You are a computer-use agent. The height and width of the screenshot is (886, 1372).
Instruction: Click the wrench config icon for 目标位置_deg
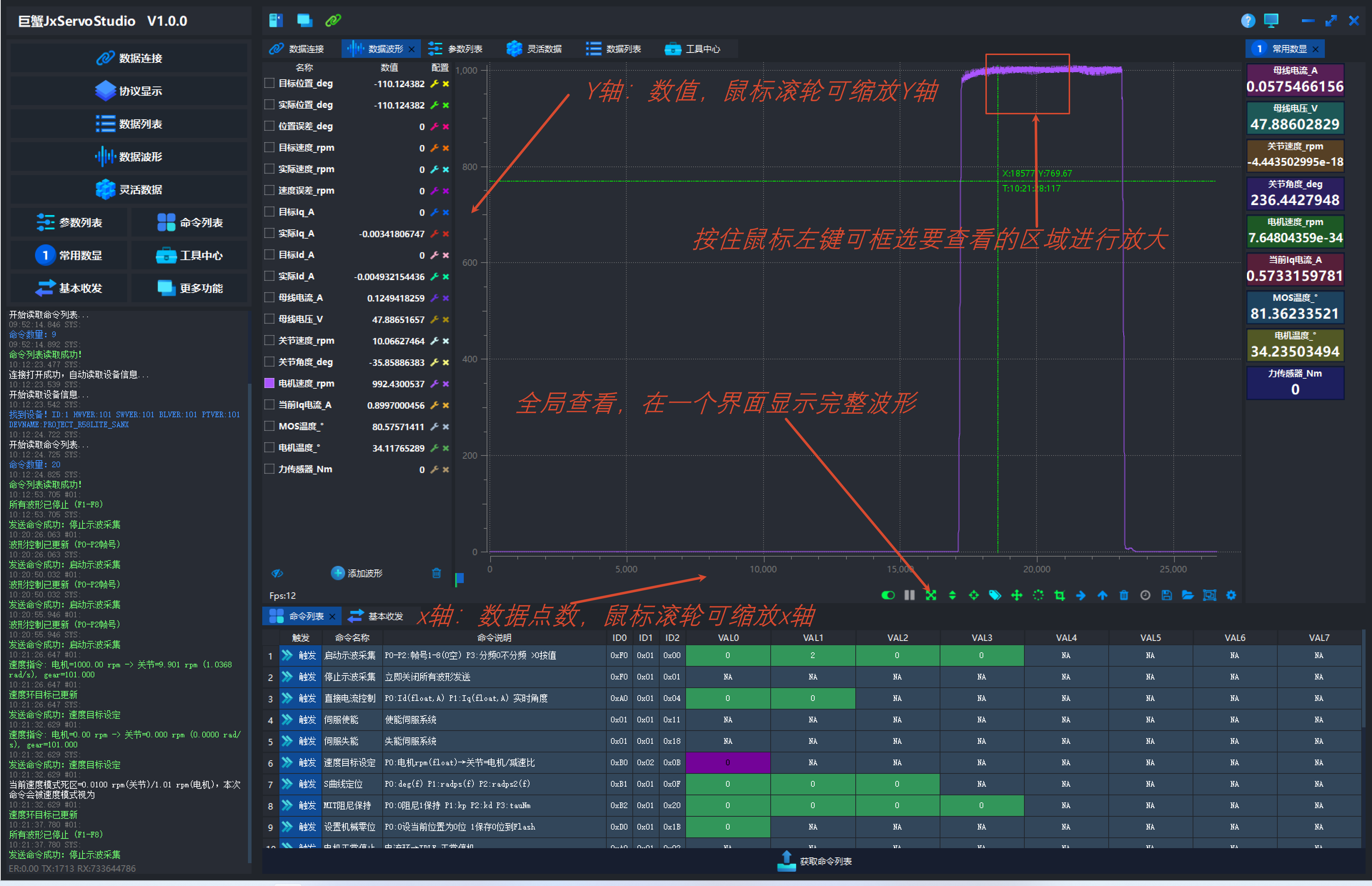434,84
